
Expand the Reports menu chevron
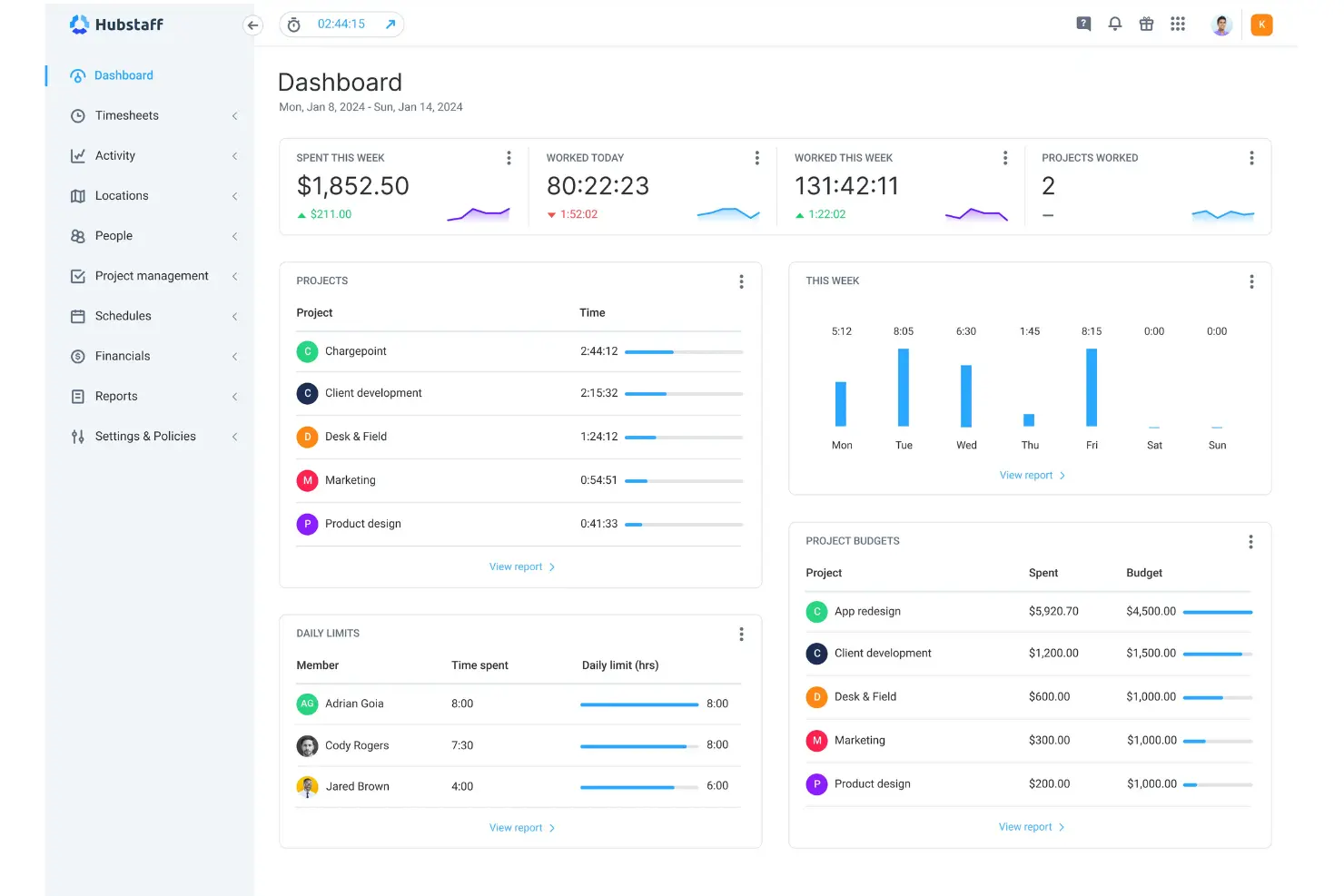[233, 396]
